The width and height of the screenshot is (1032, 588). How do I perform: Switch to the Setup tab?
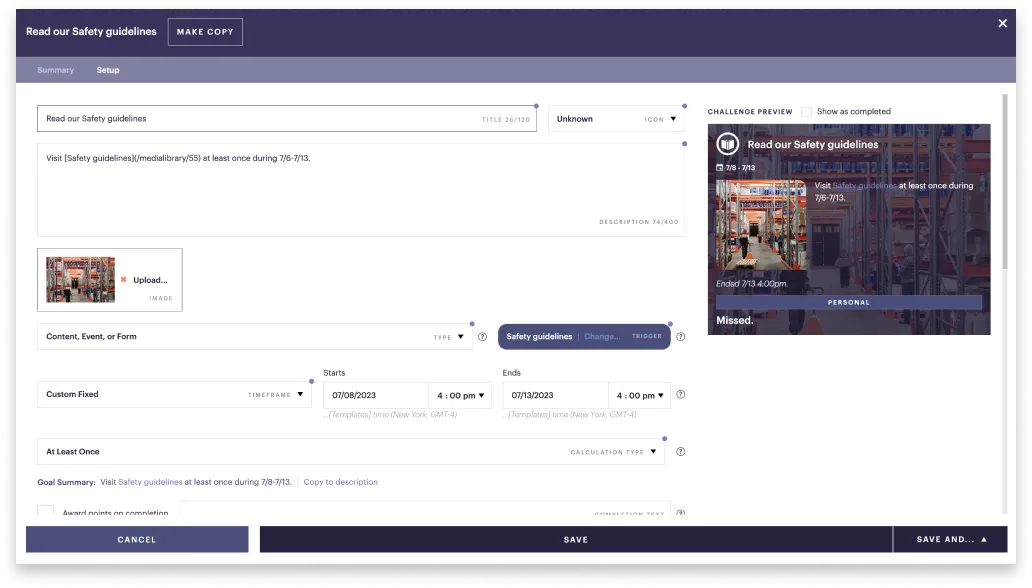(x=108, y=70)
